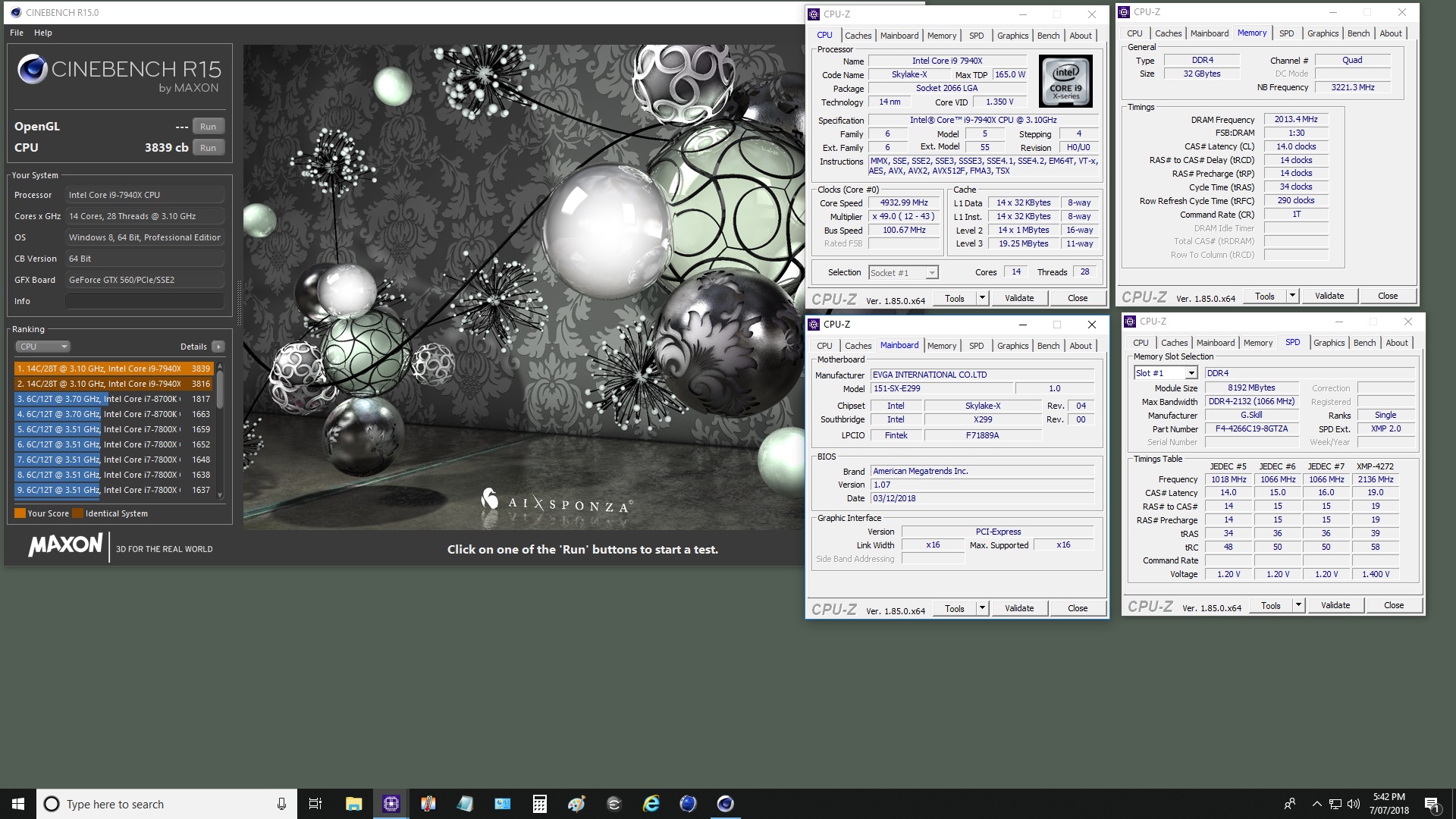
Task: Select ranking row 3 i7-8700K 1817
Action: (x=114, y=399)
